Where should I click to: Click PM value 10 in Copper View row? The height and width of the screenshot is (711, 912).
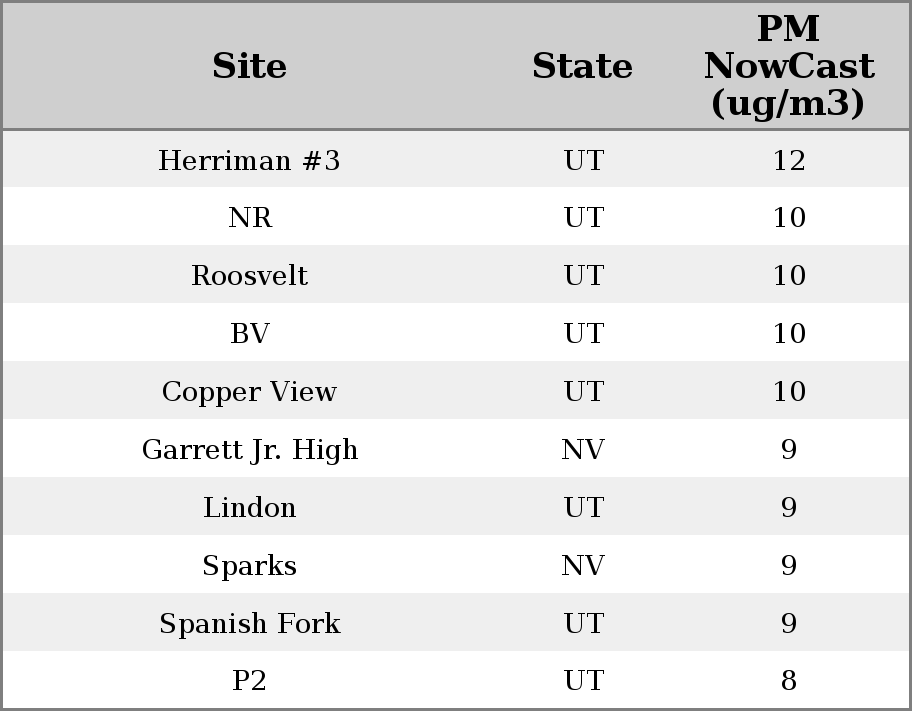click(788, 392)
